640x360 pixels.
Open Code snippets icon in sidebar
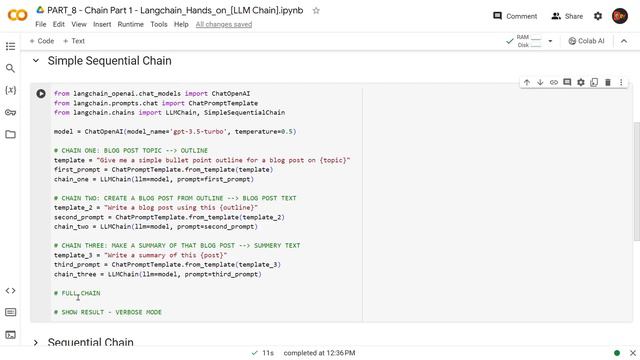pyautogui.click(x=11, y=291)
